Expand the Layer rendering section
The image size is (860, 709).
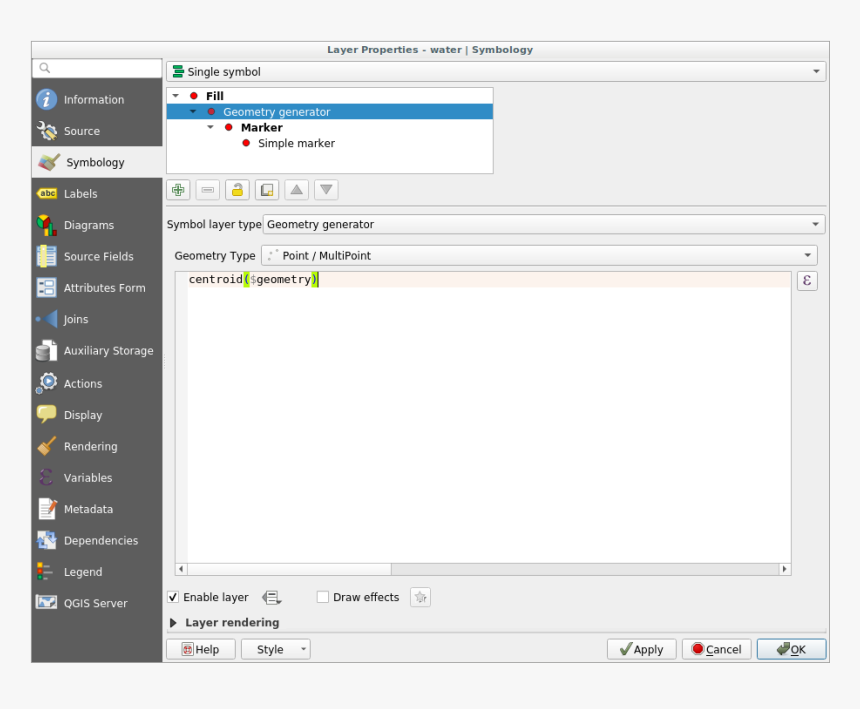pyautogui.click(x=173, y=622)
